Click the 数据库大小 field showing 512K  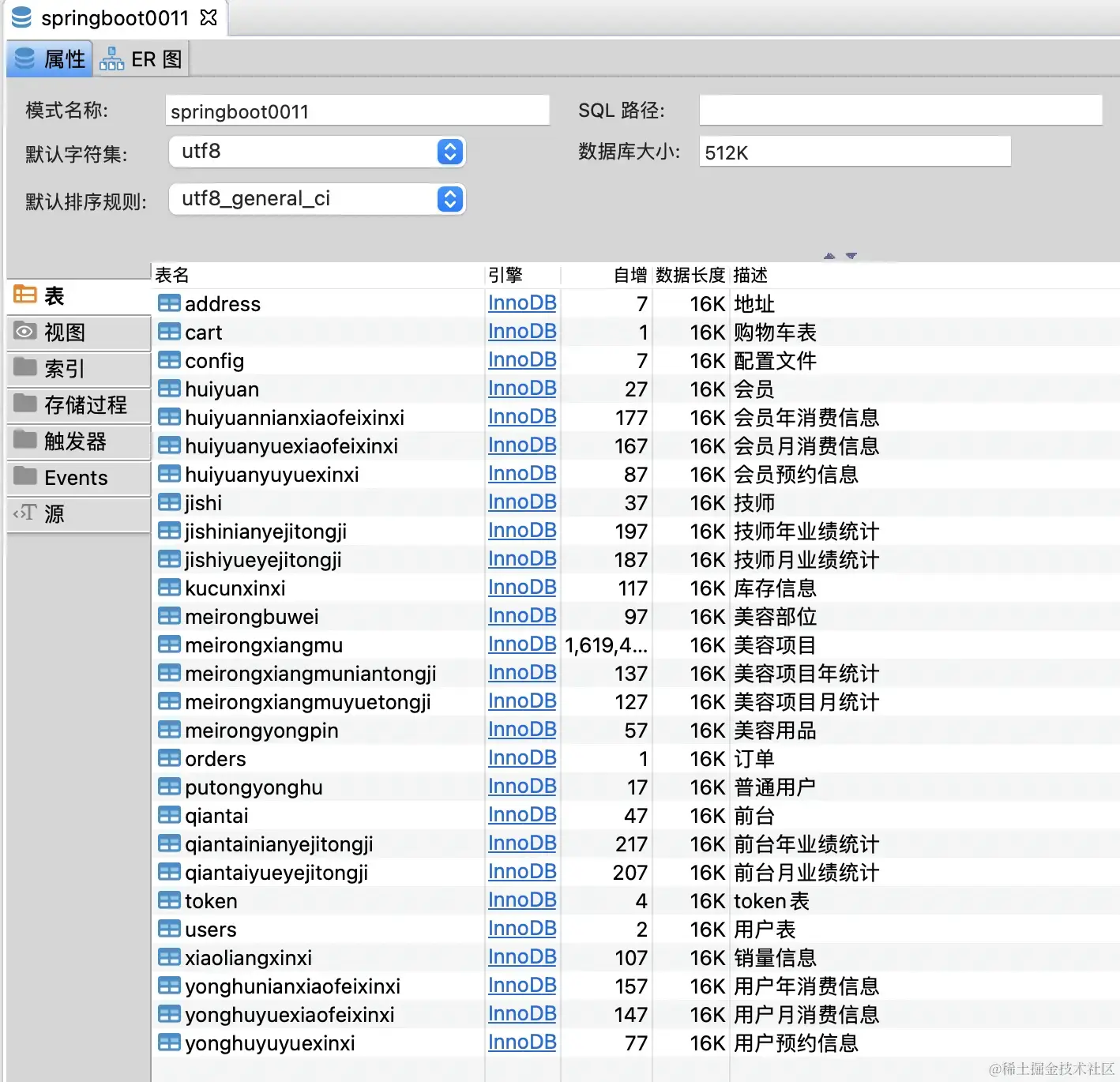tap(855, 152)
